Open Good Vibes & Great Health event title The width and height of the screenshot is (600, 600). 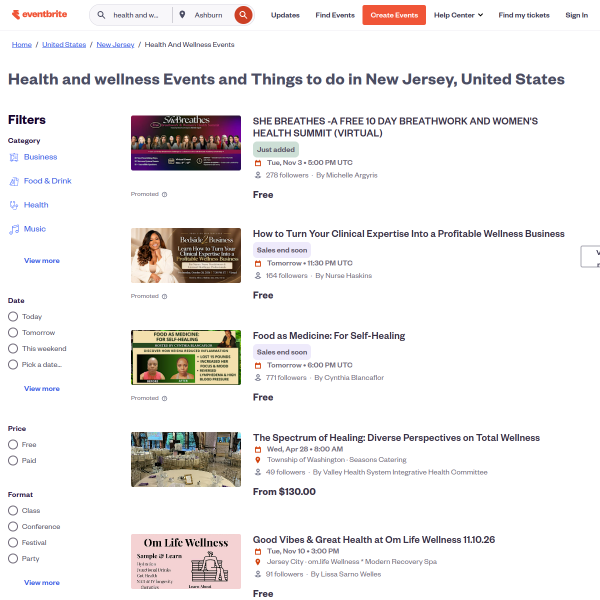373,540
